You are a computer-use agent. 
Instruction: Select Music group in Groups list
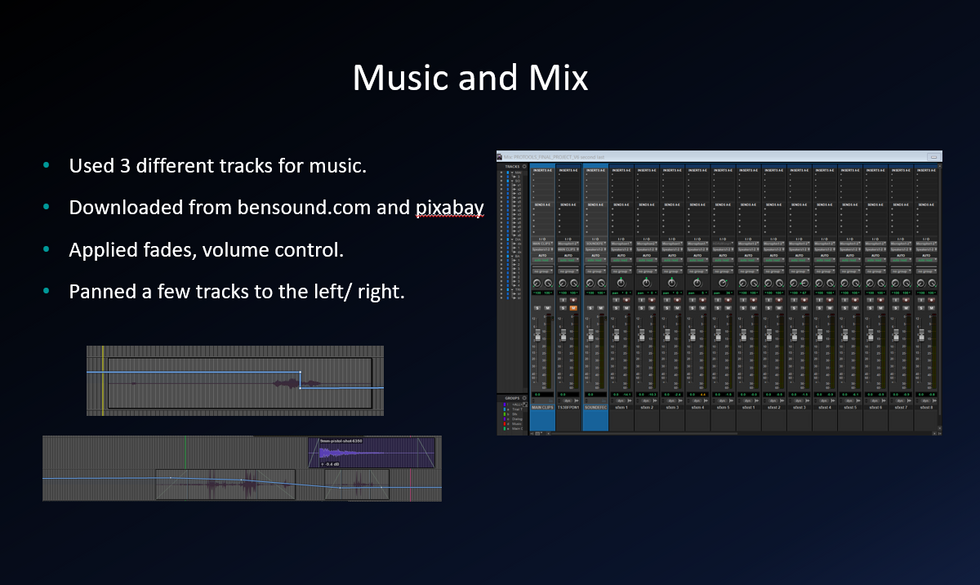(514, 424)
